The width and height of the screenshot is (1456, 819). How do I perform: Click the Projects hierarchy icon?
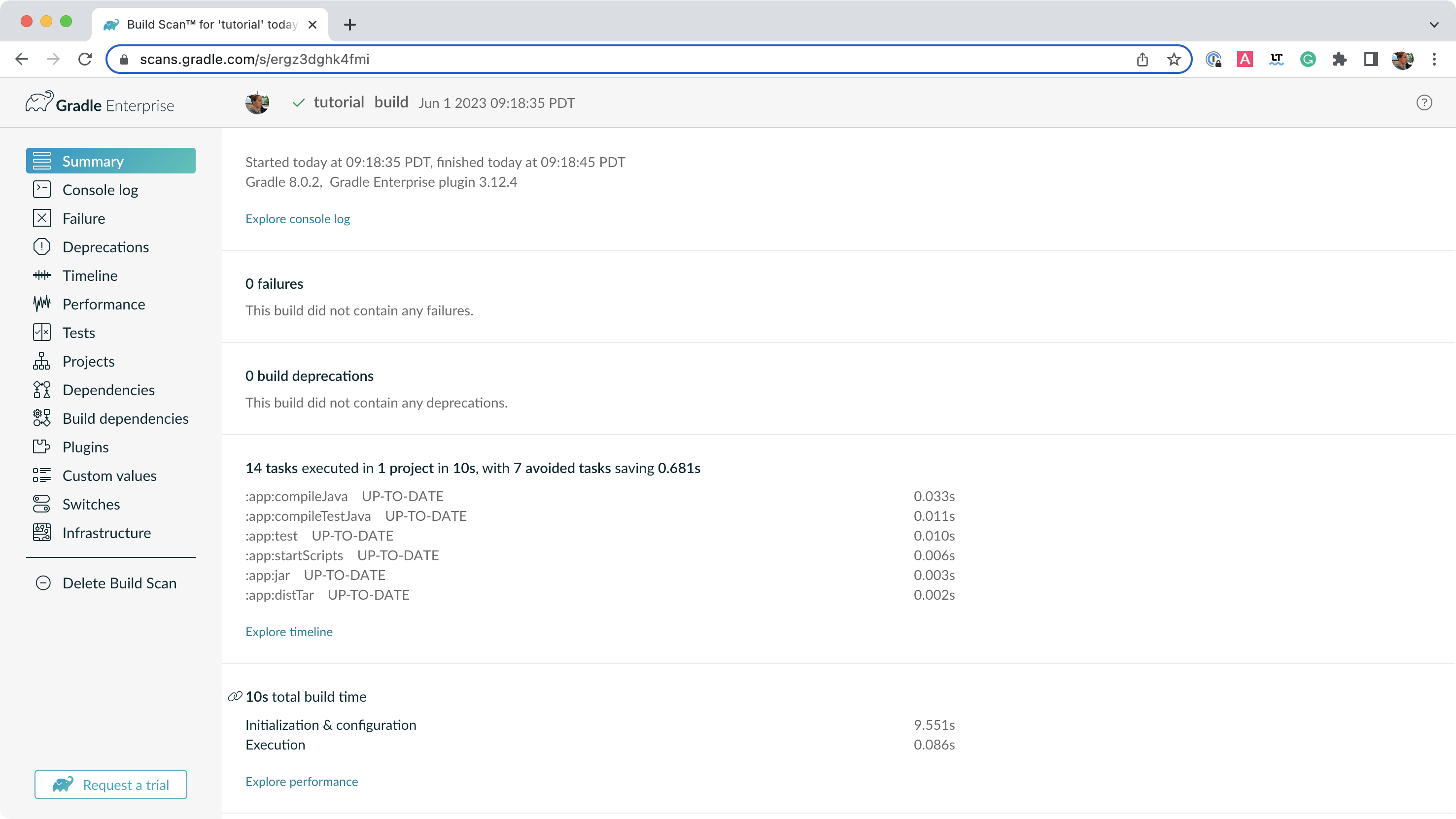pyautogui.click(x=42, y=361)
